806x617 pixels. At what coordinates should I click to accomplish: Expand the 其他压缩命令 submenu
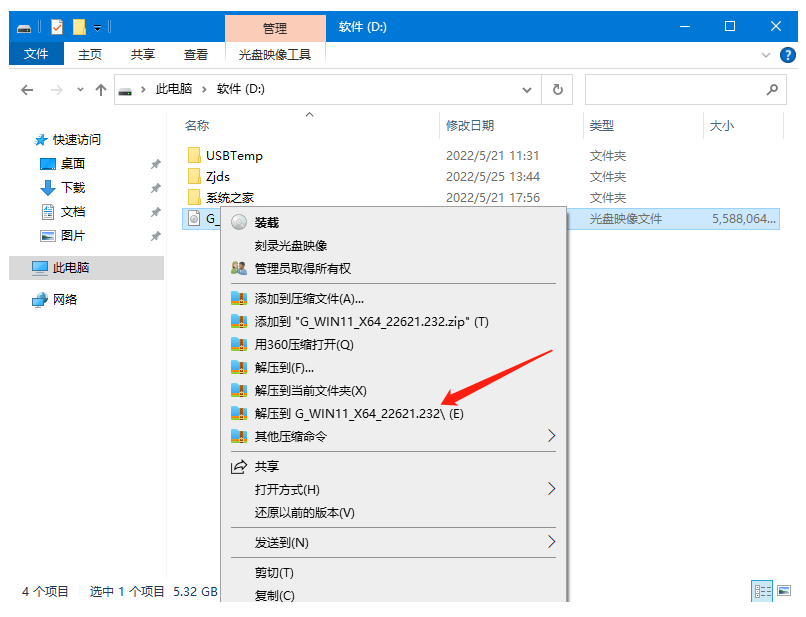coord(394,437)
